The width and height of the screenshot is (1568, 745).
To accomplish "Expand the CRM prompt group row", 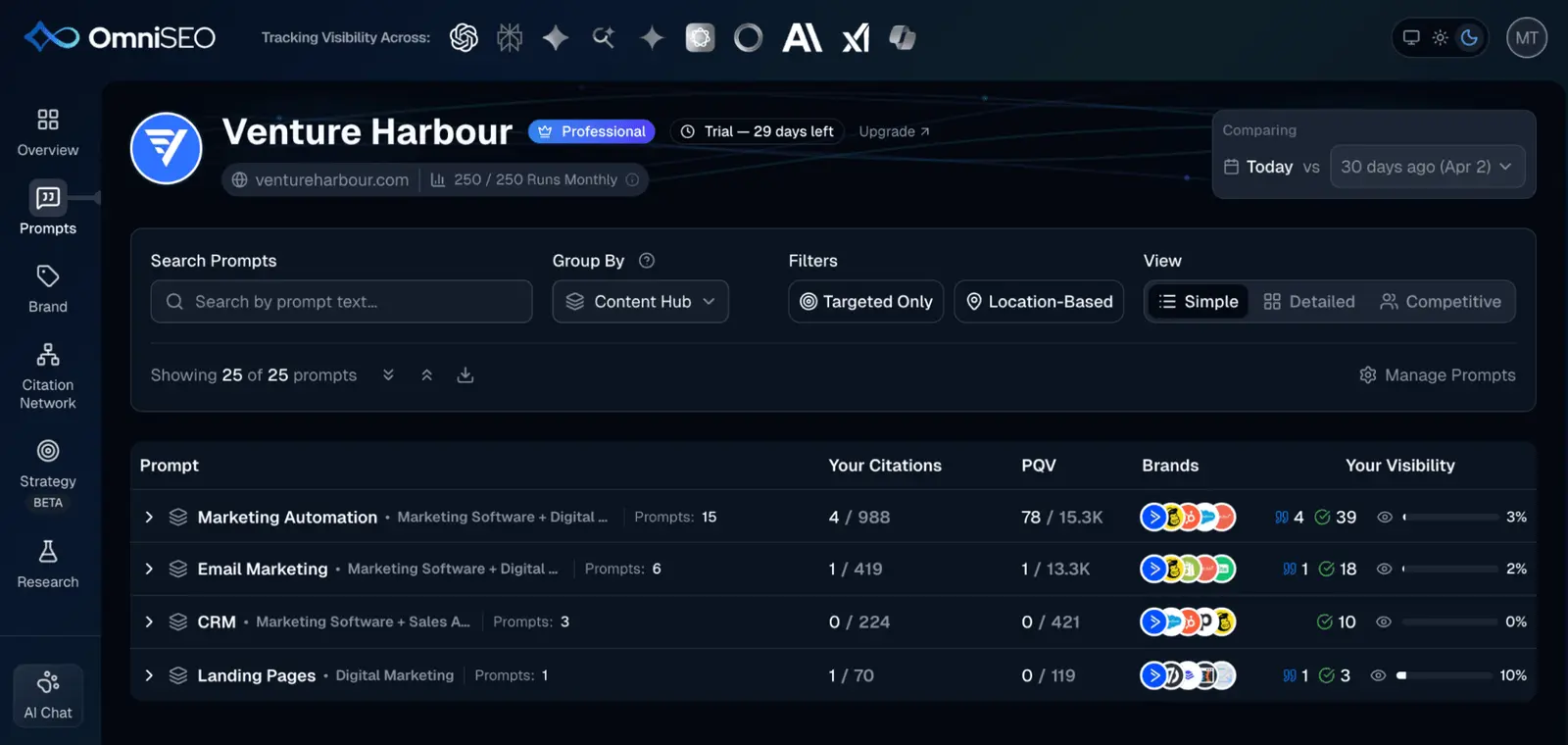I will coord(149,621).
